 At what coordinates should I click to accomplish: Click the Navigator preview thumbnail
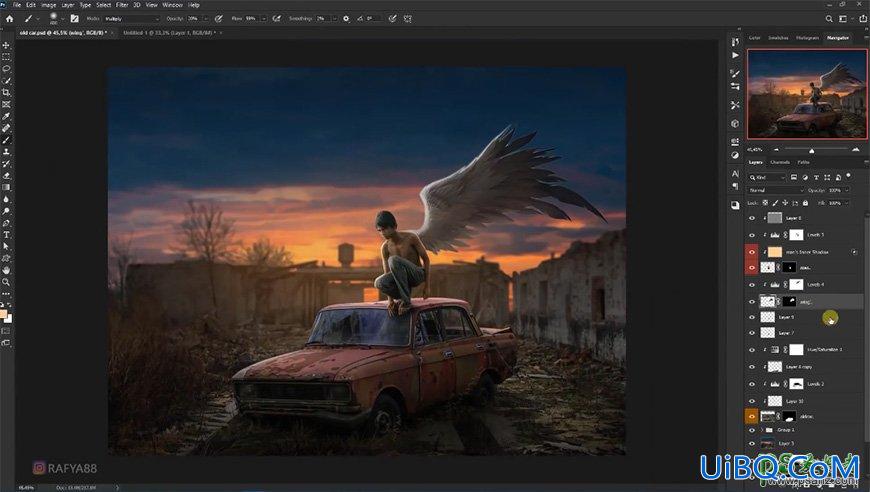click(807, 94)
